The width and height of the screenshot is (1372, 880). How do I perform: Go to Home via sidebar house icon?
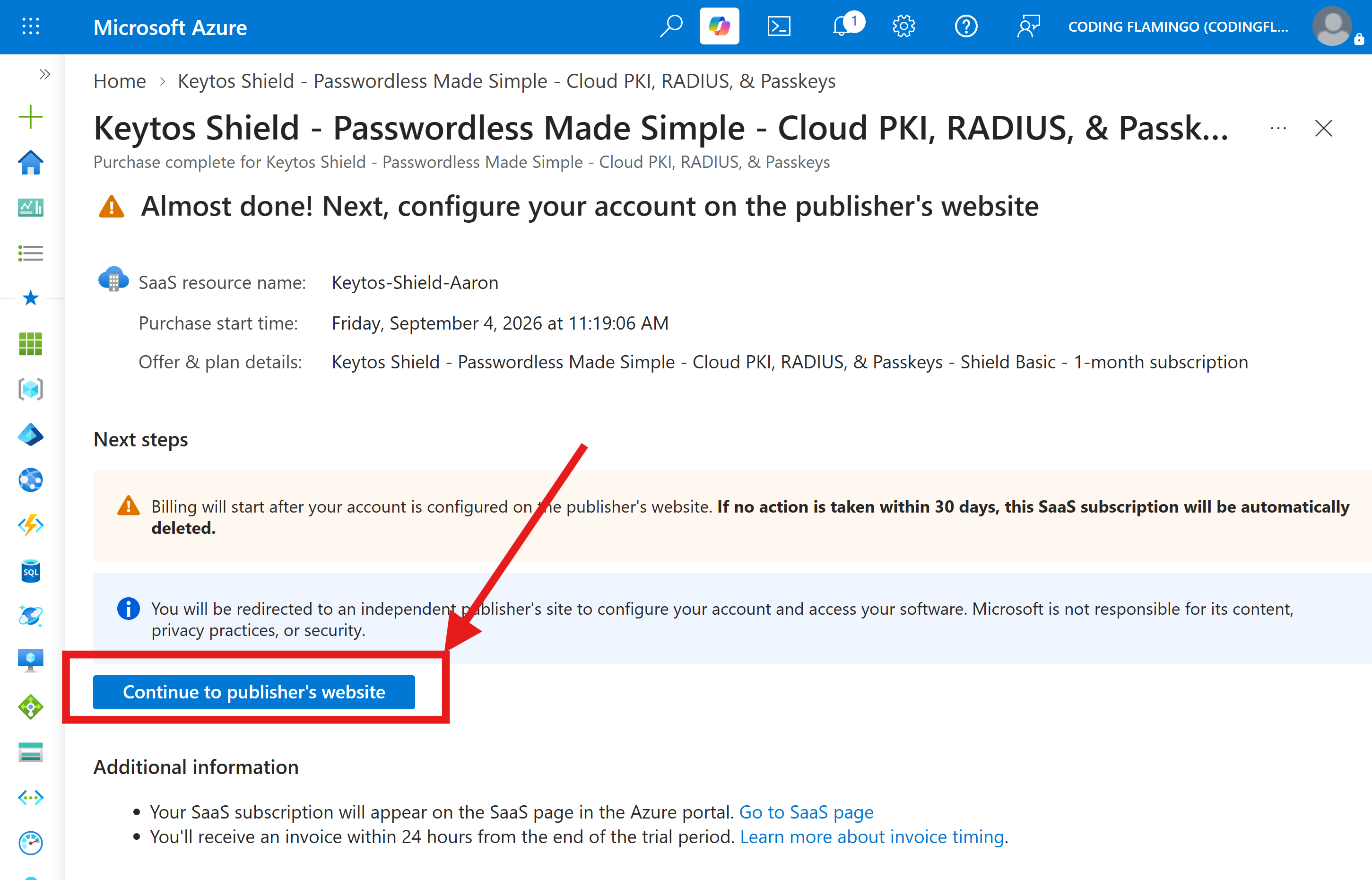[x=30, y=162]
